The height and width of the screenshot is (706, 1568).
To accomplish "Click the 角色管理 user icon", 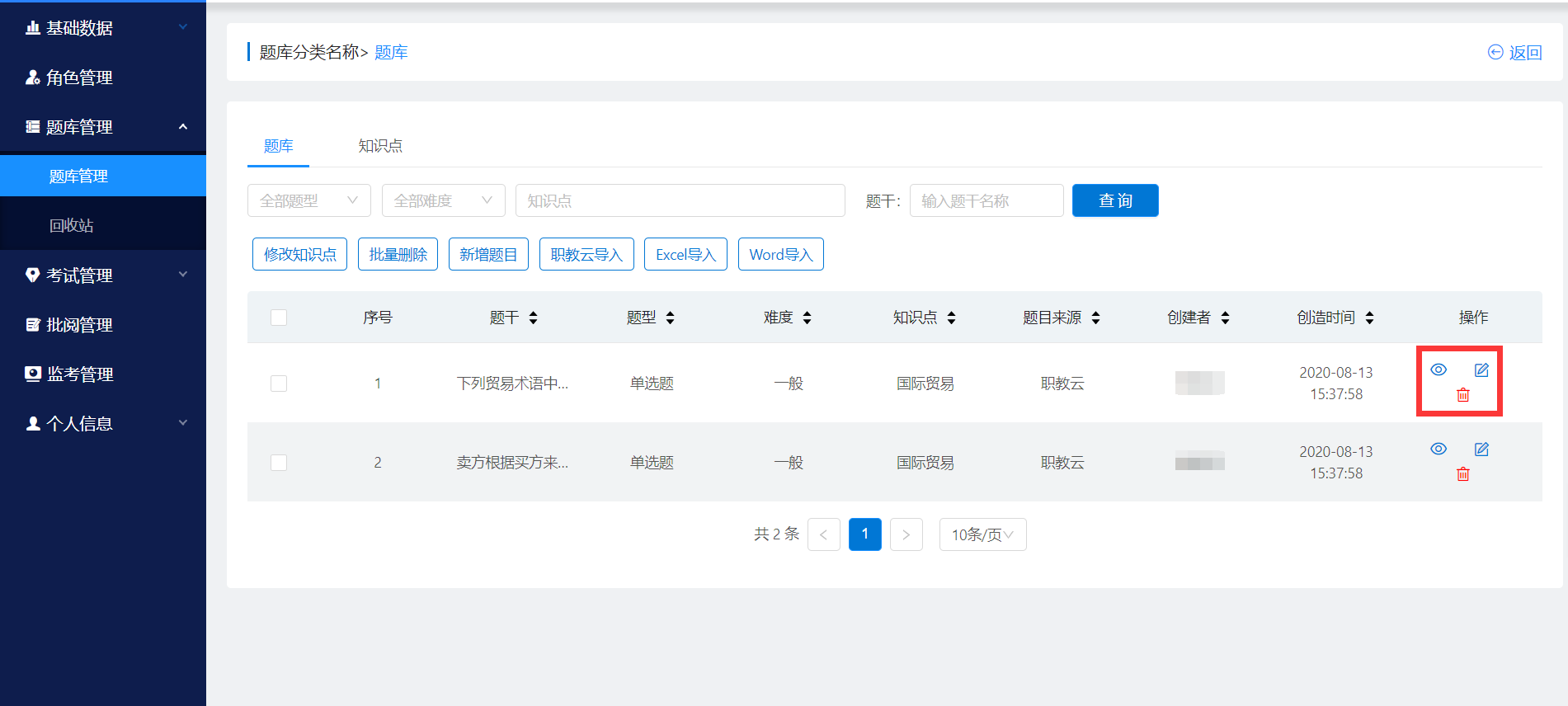I will coord(33,78).
